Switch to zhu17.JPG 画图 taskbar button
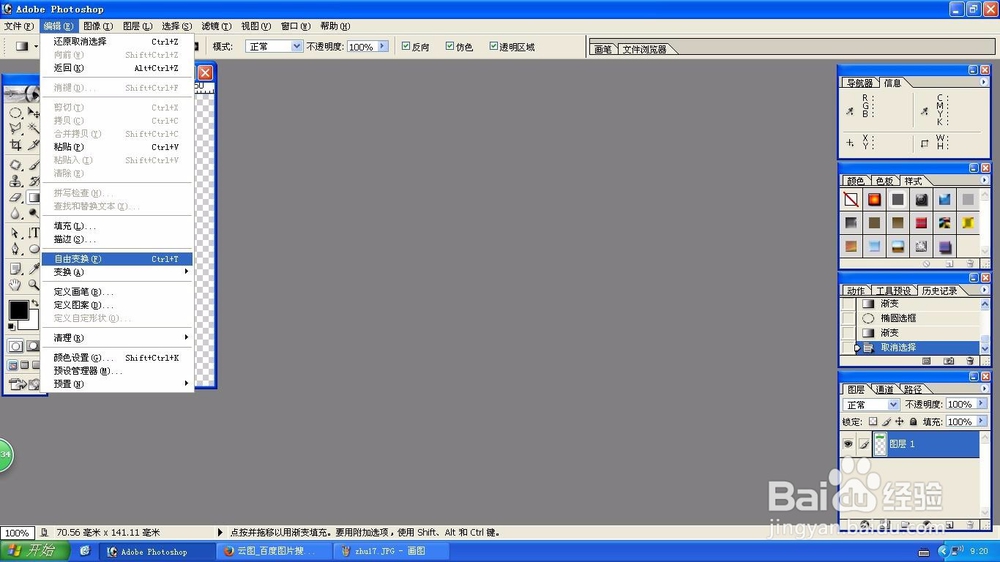 [391, 551]
